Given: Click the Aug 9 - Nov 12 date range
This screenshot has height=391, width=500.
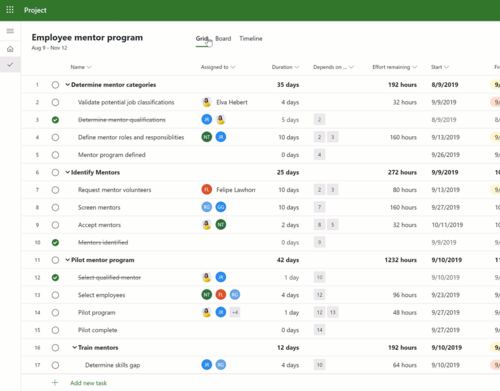Looking at the screenshot, I should (49, 48).
